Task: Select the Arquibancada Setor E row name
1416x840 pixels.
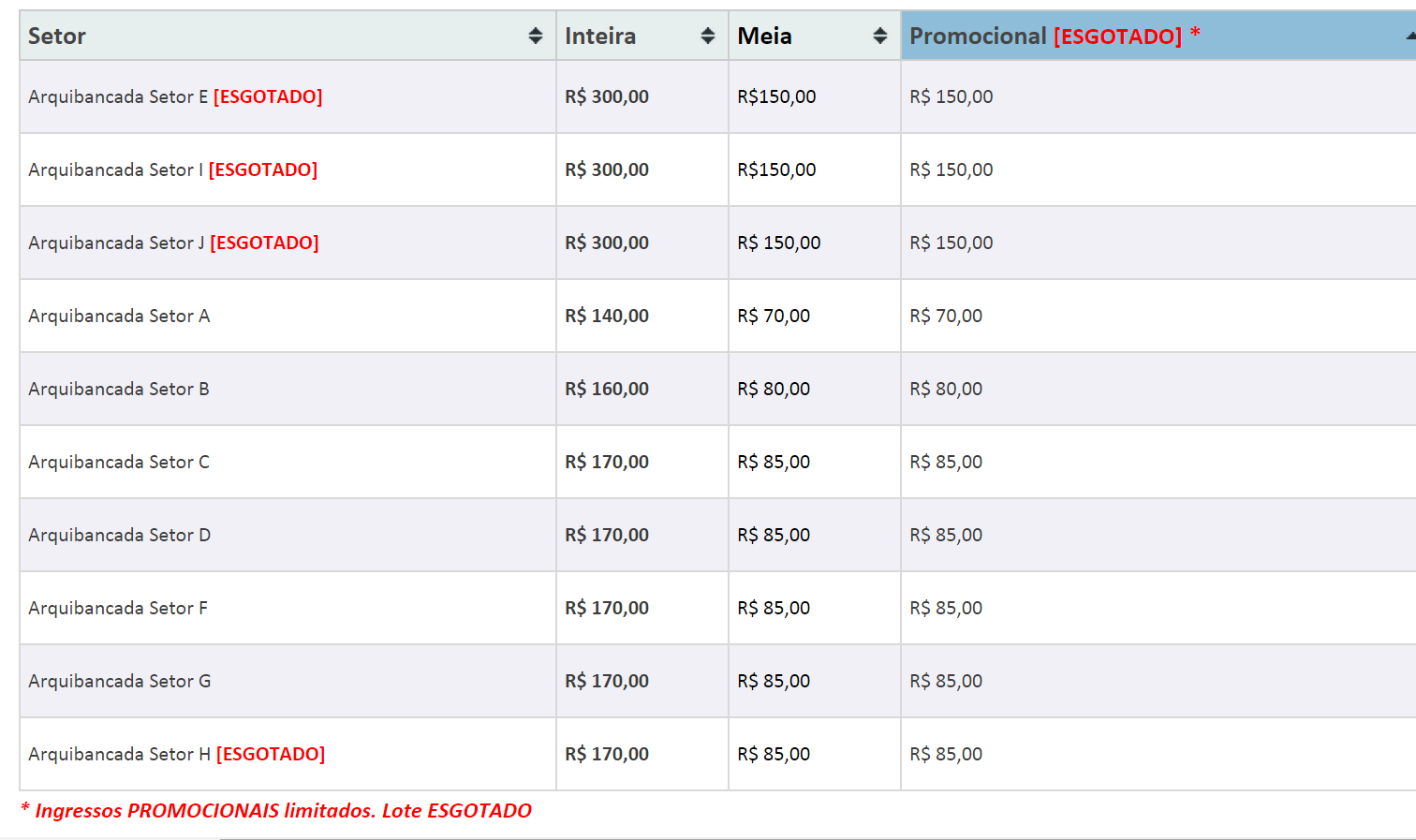Action: coord(118,96)
